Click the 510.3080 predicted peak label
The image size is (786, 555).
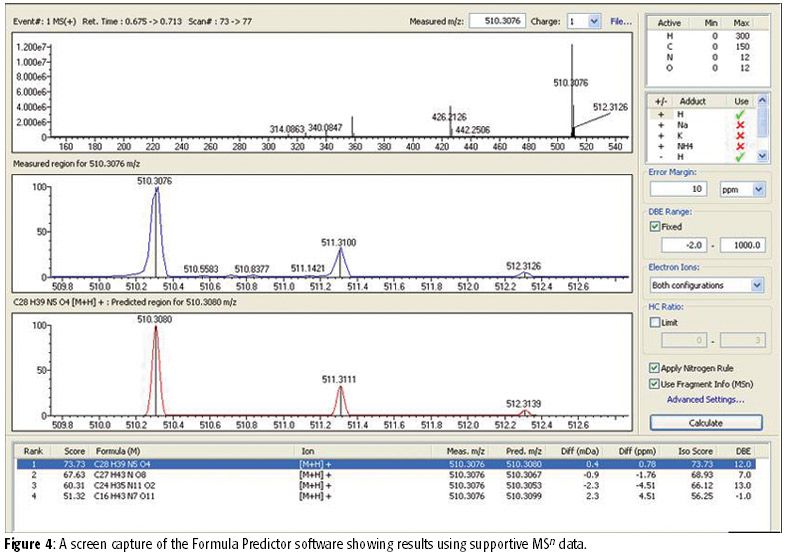[x=154, y=319]
